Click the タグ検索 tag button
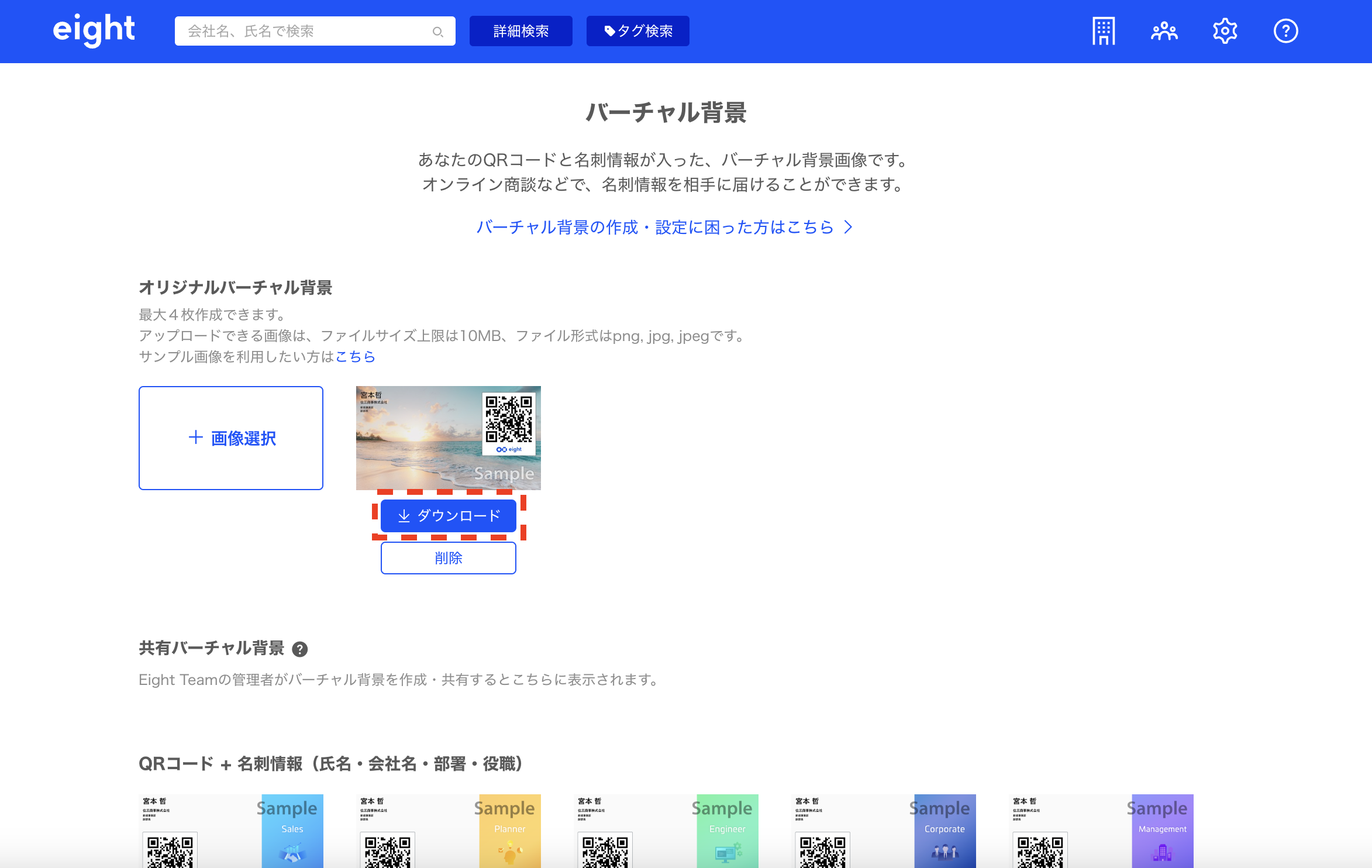Viewport: 1372px width, 868px height. (x=637, y=31)
